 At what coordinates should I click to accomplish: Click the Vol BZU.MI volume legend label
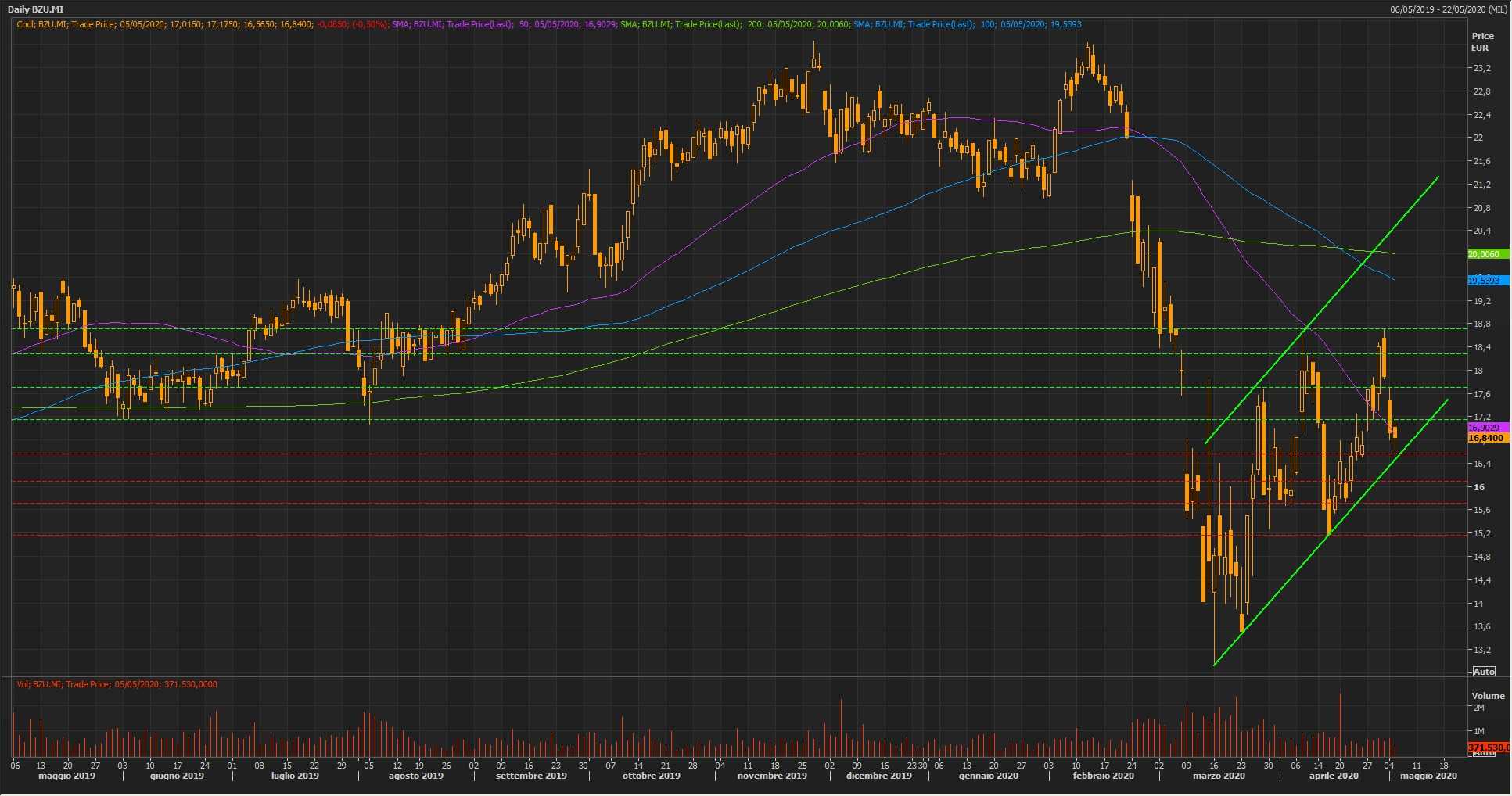click(117, 684)
